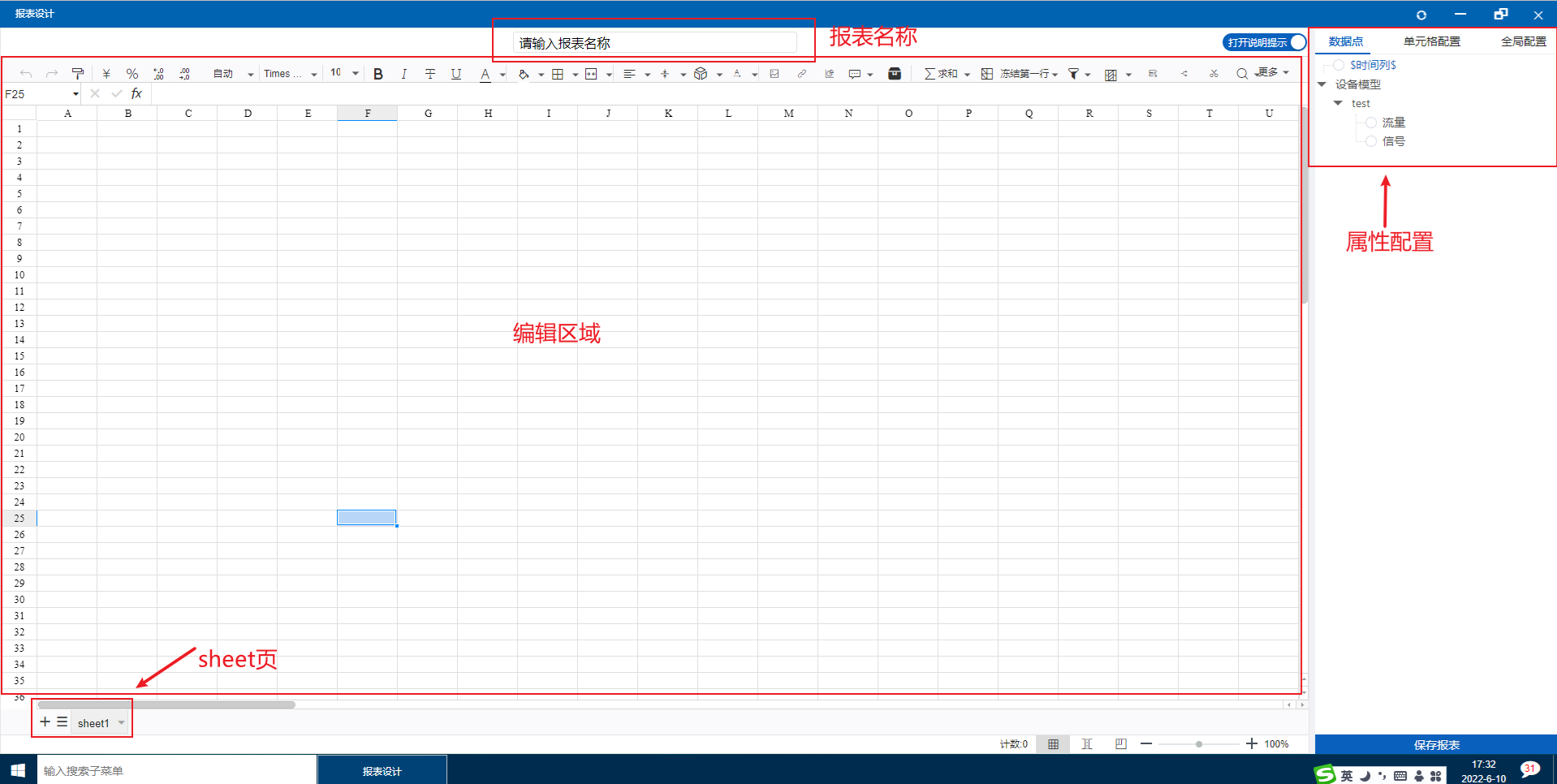Switch to the 单元格配置 tab
The image size is (1557, 784).
[1431, 41]
